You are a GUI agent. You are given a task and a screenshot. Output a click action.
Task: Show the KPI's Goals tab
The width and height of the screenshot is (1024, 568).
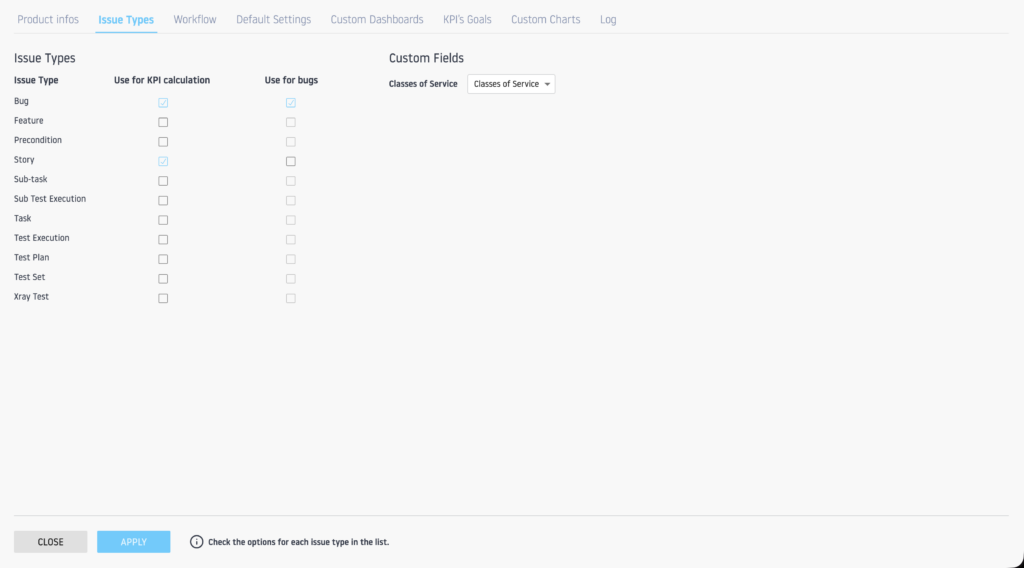(x=467, y=20)
